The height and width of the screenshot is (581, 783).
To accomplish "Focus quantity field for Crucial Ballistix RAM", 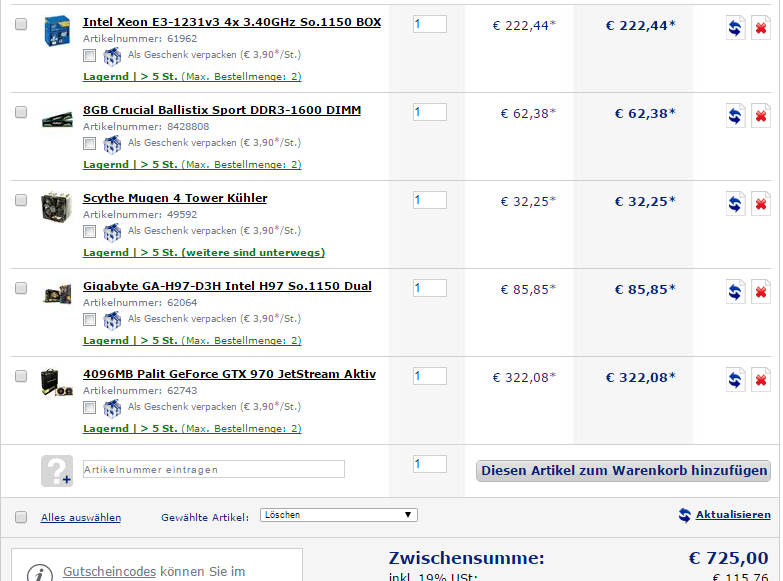I will tap(429, 112).
